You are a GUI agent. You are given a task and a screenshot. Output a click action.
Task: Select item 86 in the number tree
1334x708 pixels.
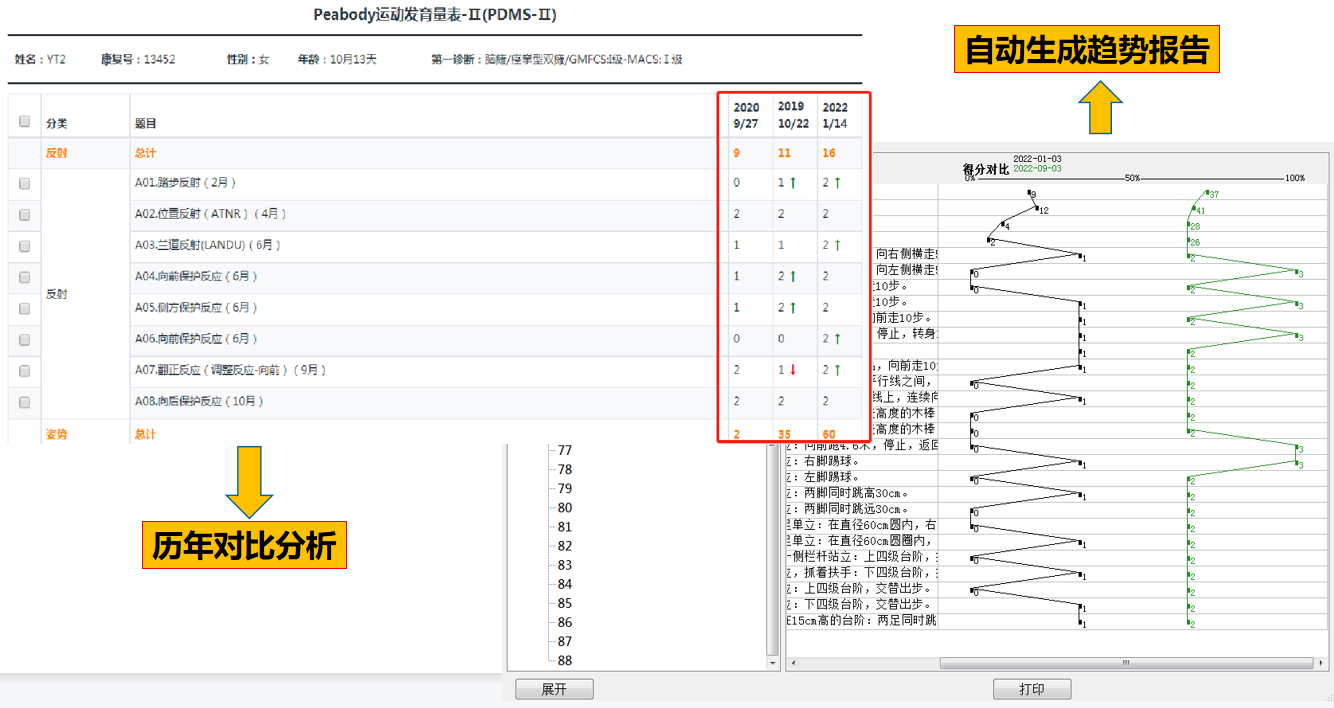click(565, 622)
